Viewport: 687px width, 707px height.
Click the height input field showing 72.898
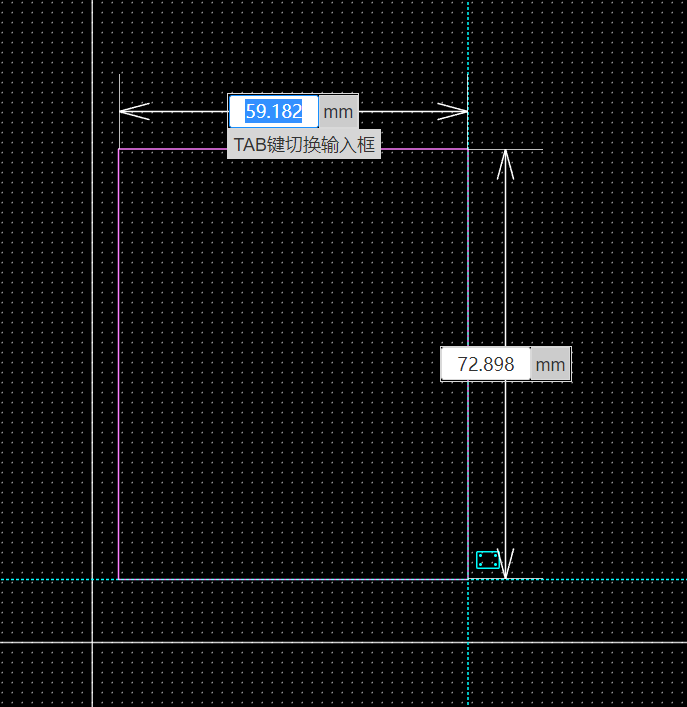pos(485,365)
